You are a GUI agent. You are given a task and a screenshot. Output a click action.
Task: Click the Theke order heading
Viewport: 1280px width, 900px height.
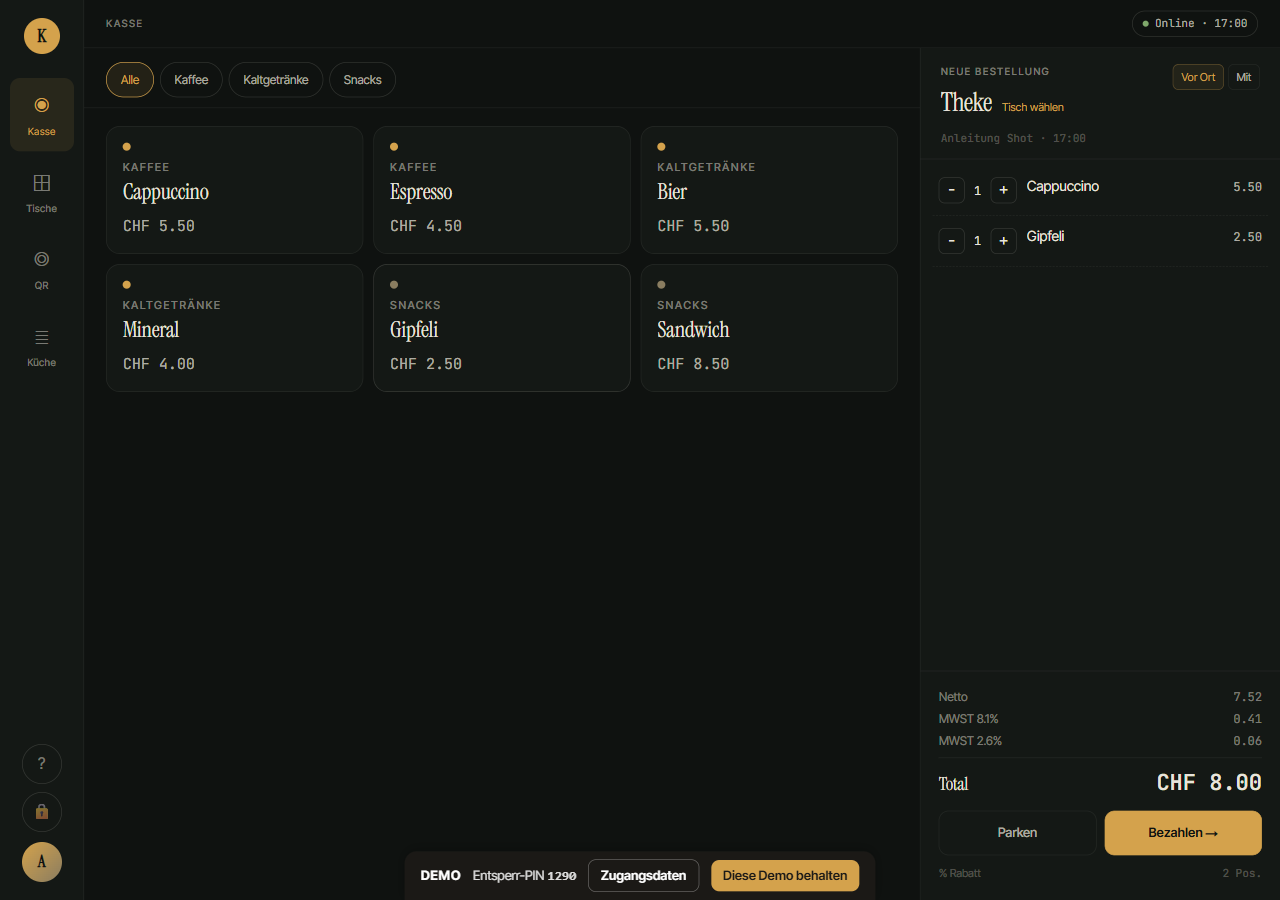point(966,102)
